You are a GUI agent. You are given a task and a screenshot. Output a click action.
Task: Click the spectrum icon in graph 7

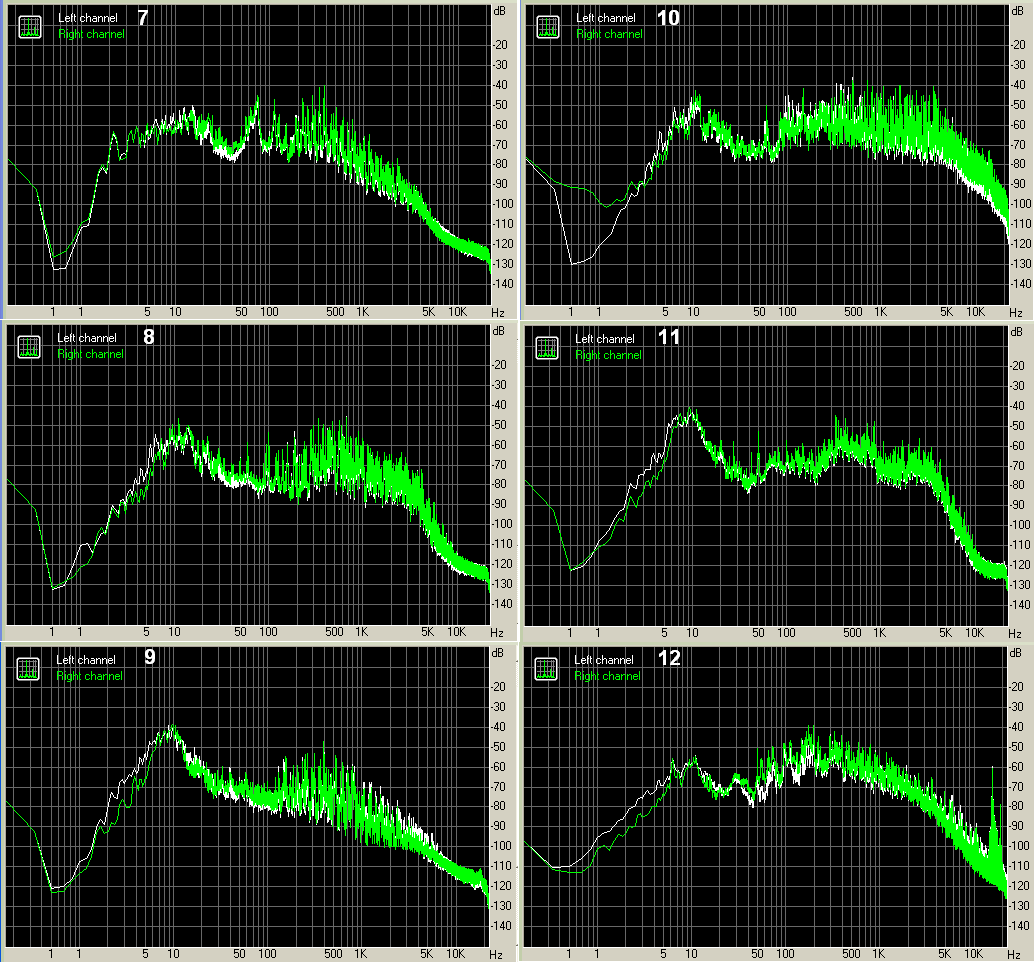(30, 27)
